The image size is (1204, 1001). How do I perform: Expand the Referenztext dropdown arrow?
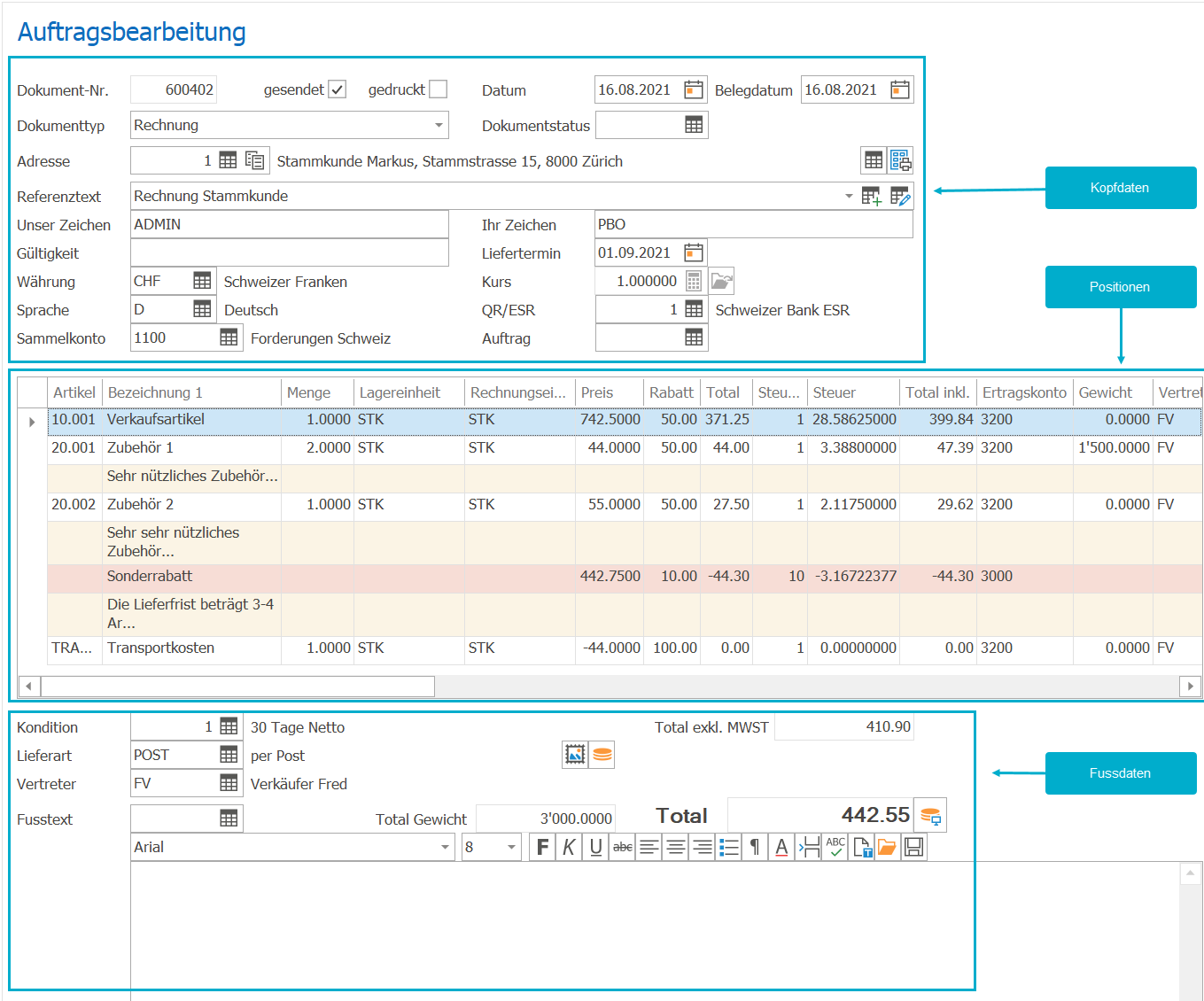[x=849, y=196]
